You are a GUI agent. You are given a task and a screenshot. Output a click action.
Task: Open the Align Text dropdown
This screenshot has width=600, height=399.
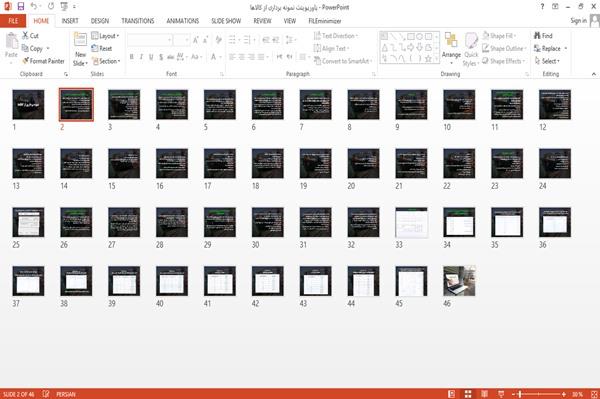(331, 48)
